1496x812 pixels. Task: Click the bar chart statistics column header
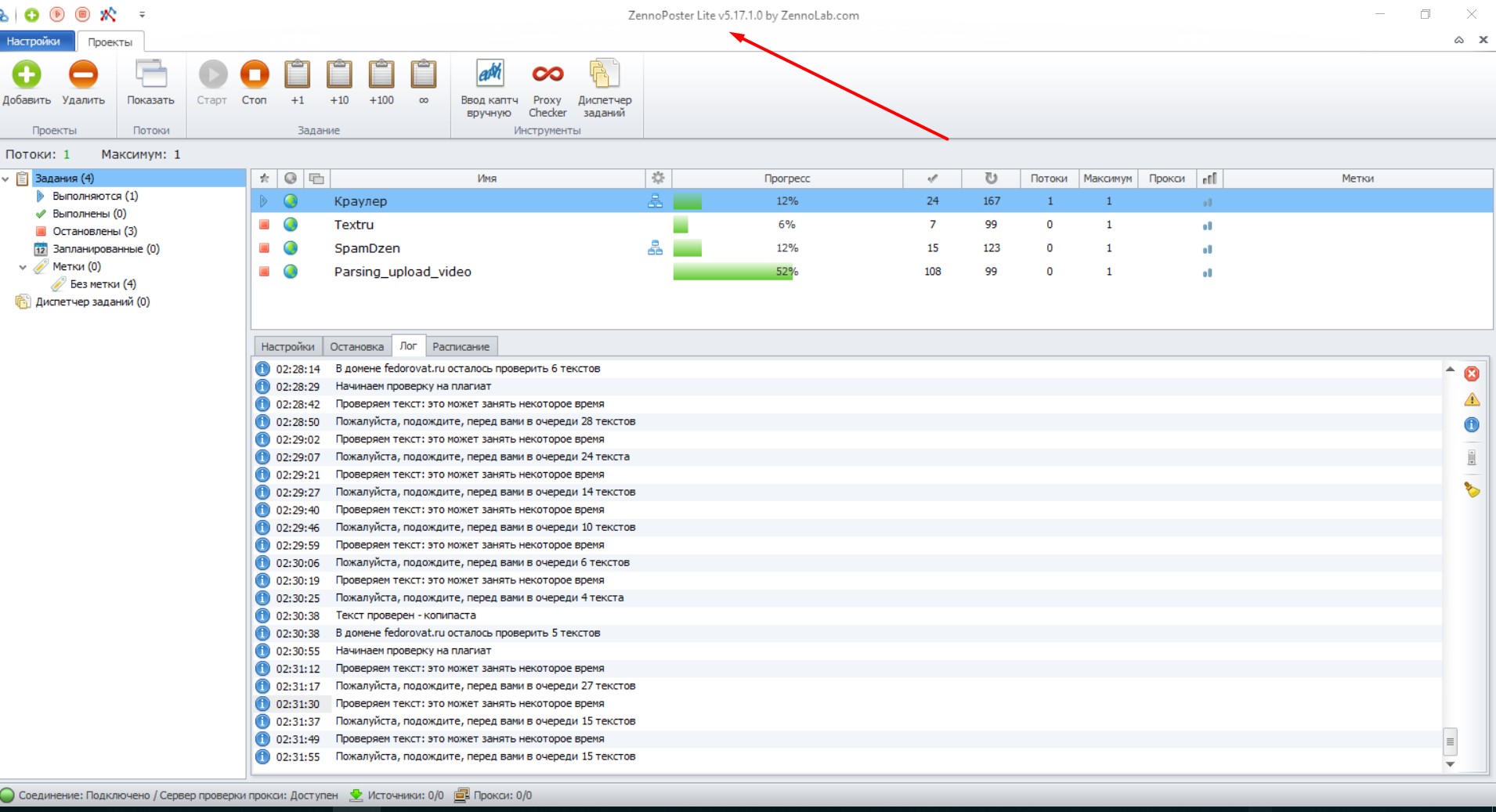point(1209,179)
